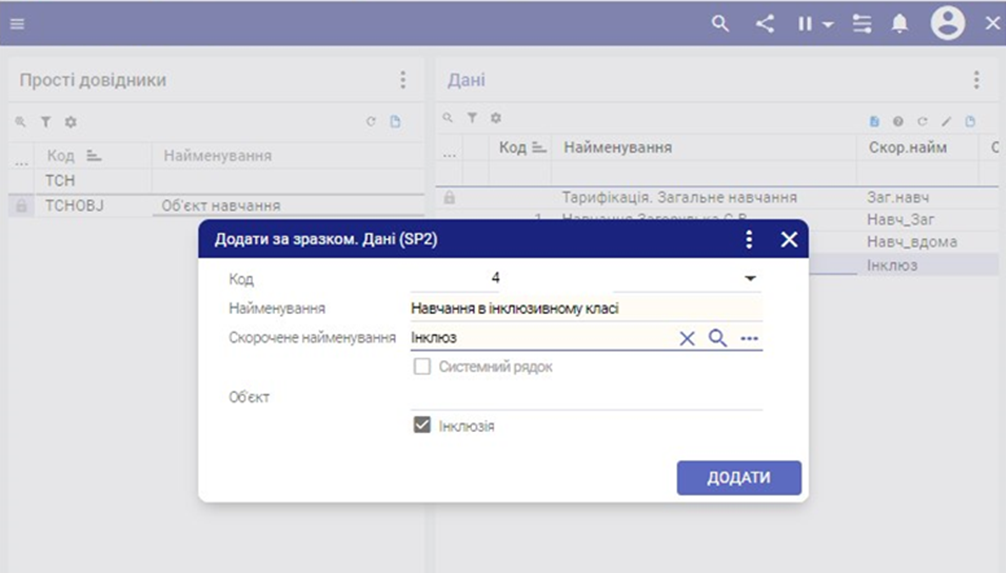Open the notifications bell
The image size is (1006, 573).
pos(900,24)
